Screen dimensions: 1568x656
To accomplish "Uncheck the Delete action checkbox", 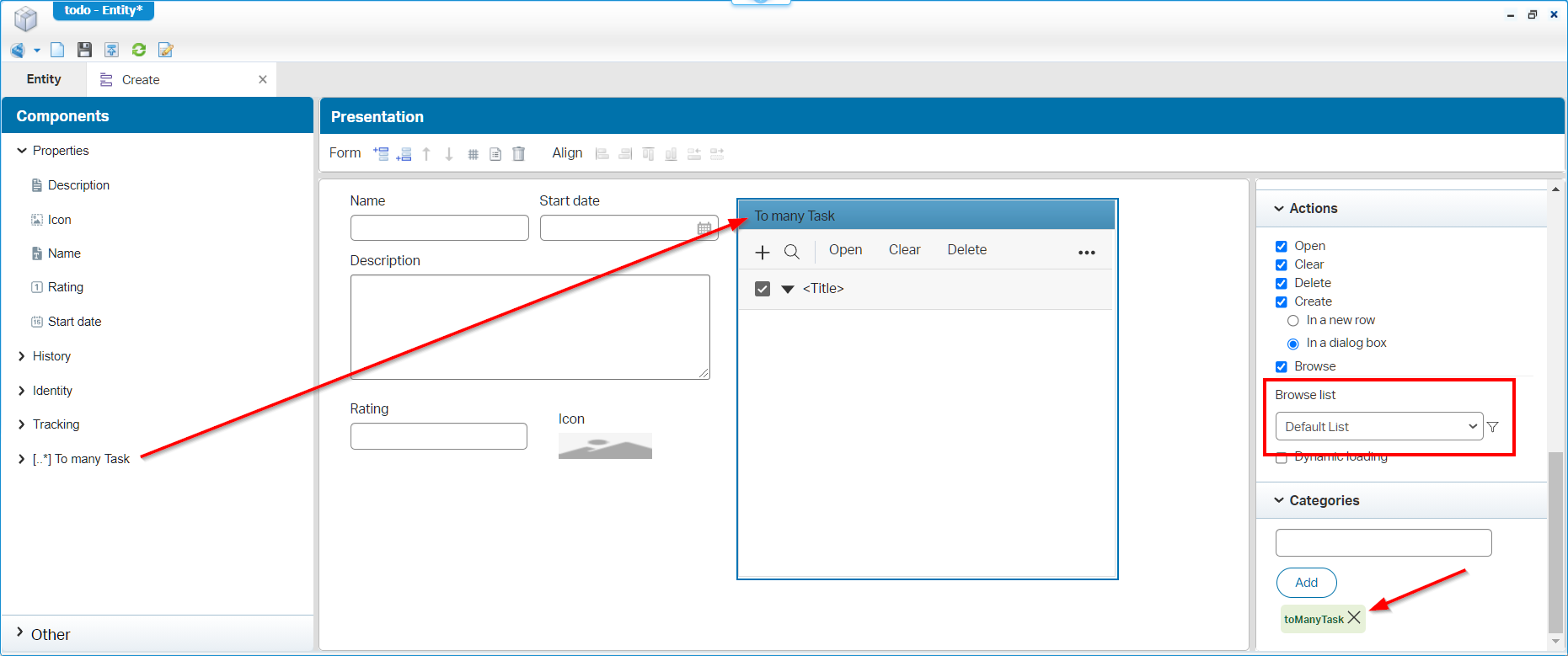I will pos(1281,283).
